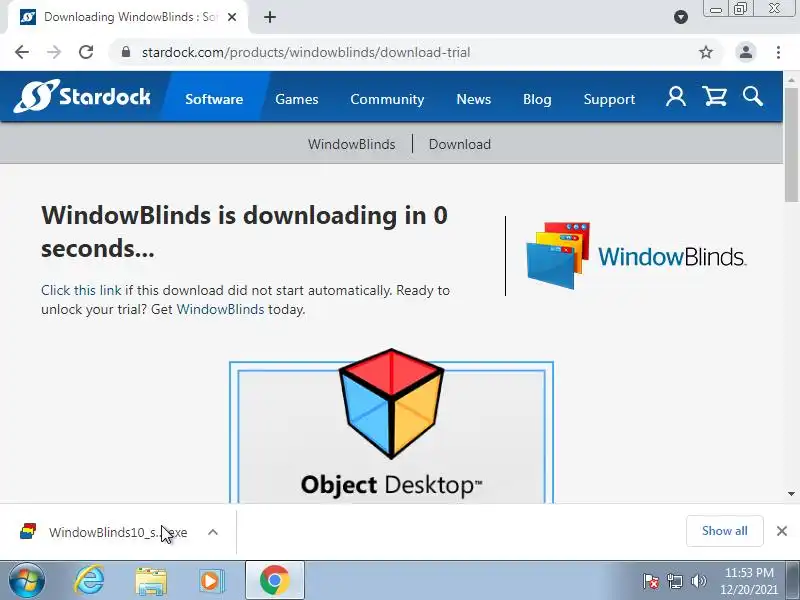Open the shopping cart icon
800x600 pixels.
[x=714, y=96]
